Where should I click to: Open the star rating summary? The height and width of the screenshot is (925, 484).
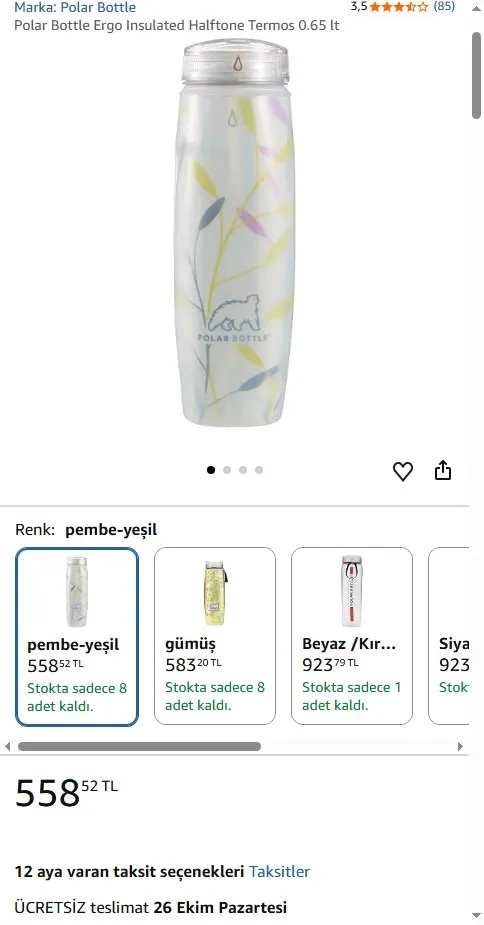pyautogui.click(x=398, y=7)
